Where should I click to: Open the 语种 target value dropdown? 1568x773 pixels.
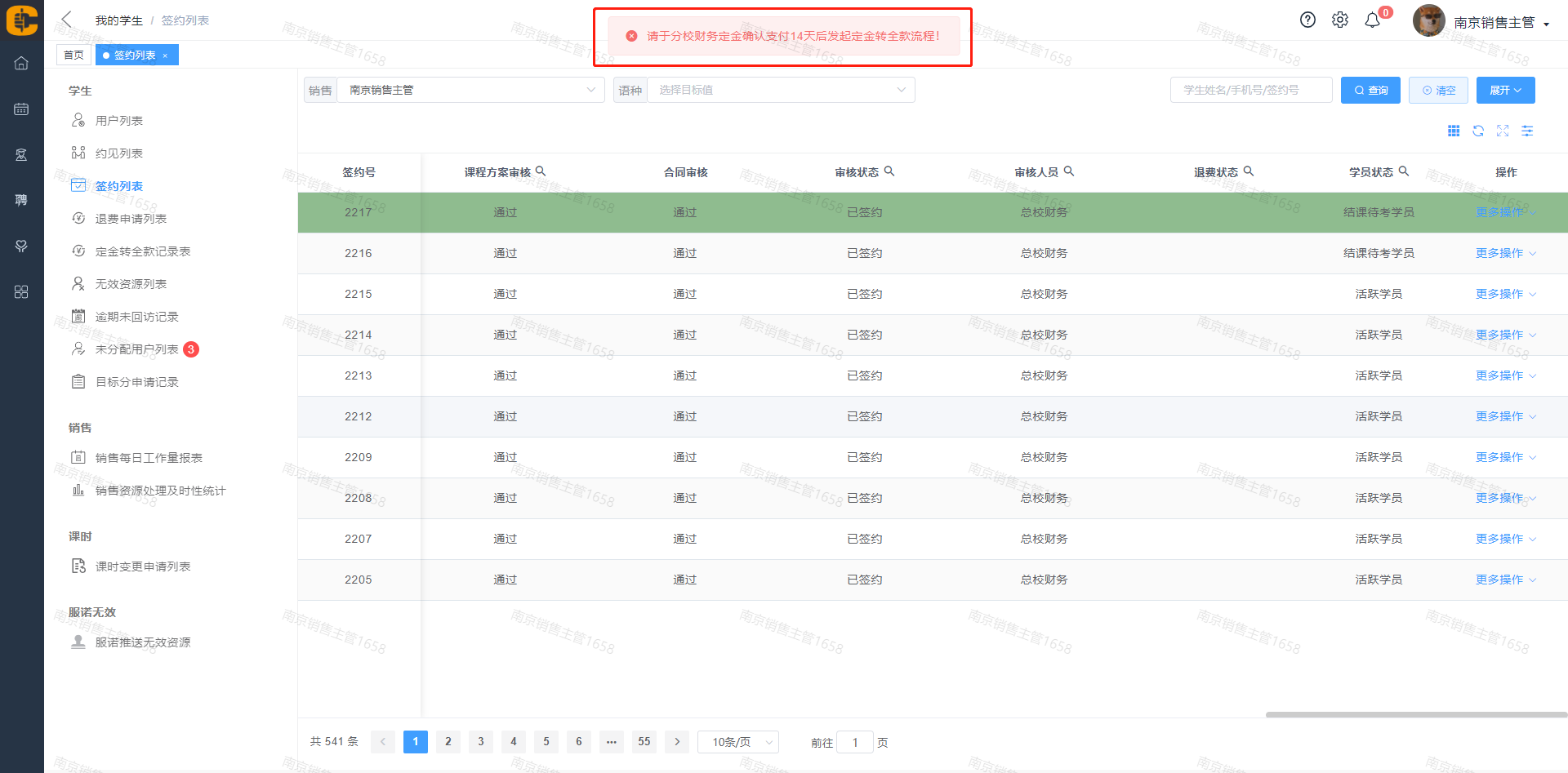point(781,90)
